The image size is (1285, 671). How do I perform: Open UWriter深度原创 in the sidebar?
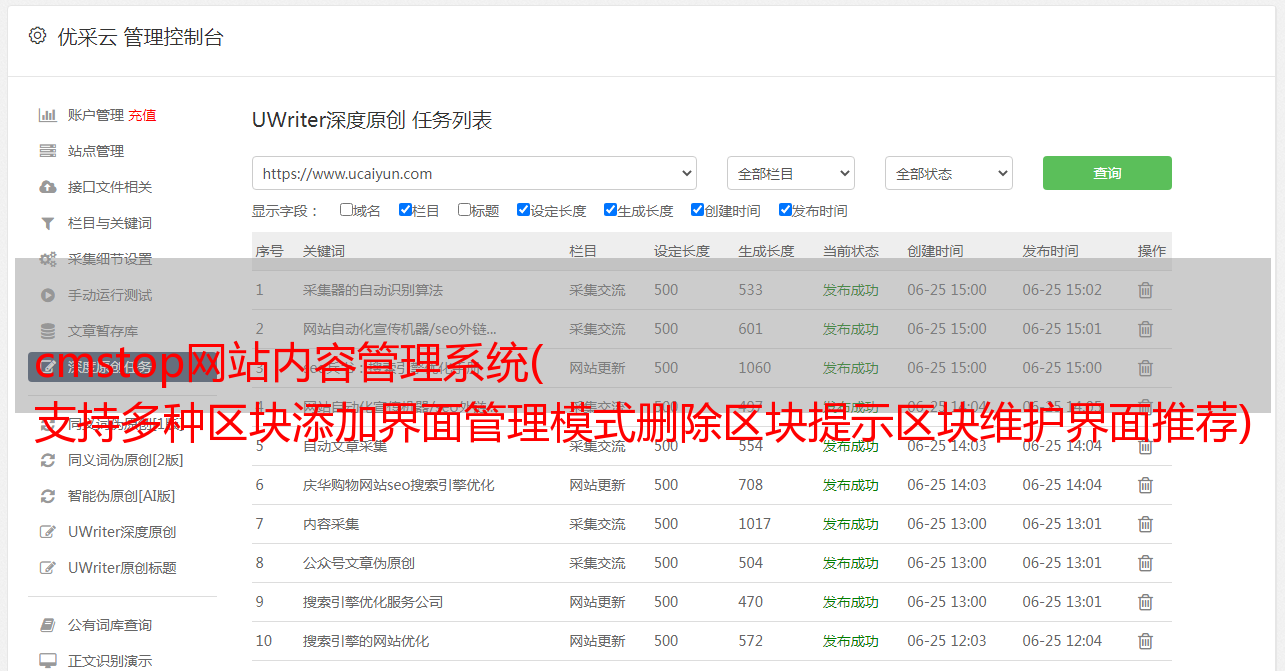tap(122, 532)
